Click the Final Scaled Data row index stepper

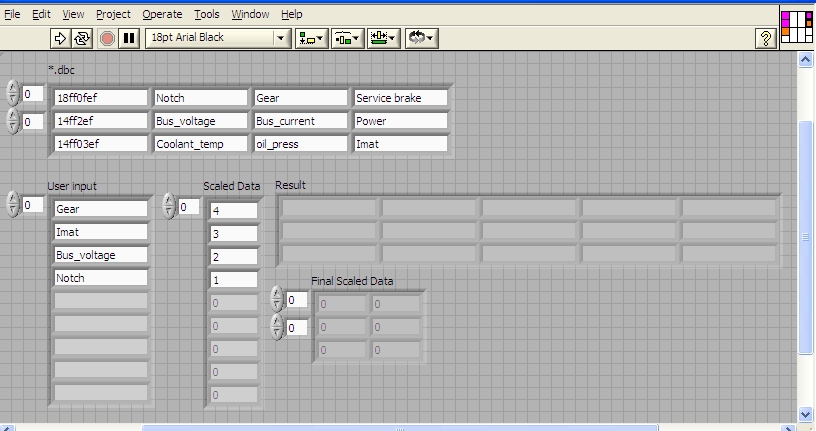[x=277, y=299]
